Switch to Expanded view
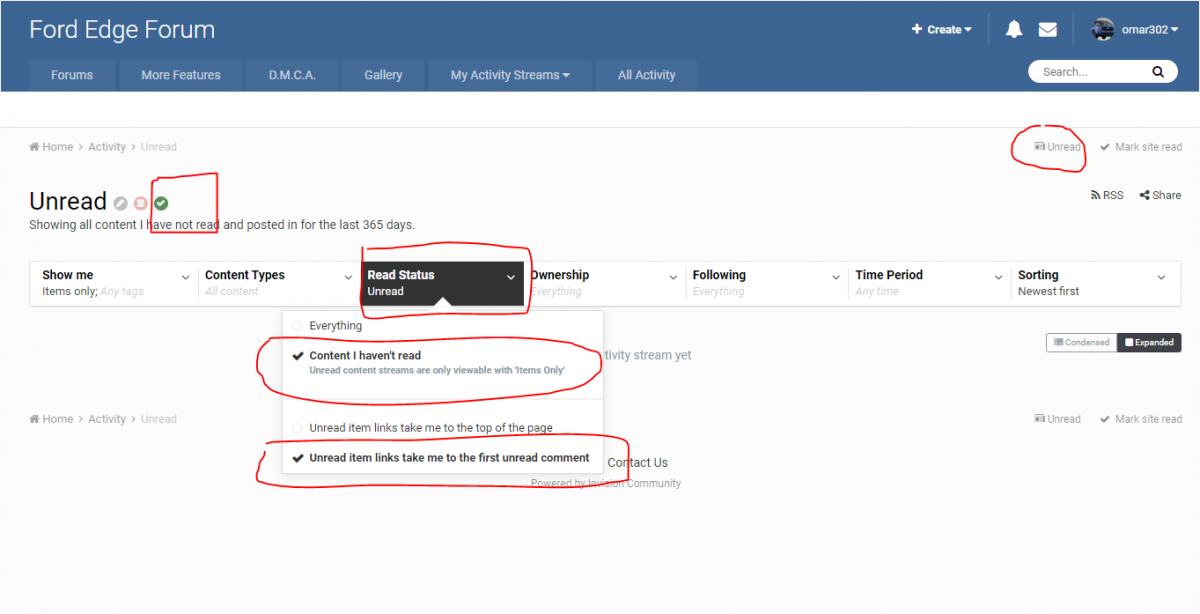 pyautogui.click(x=1149, y=342)
